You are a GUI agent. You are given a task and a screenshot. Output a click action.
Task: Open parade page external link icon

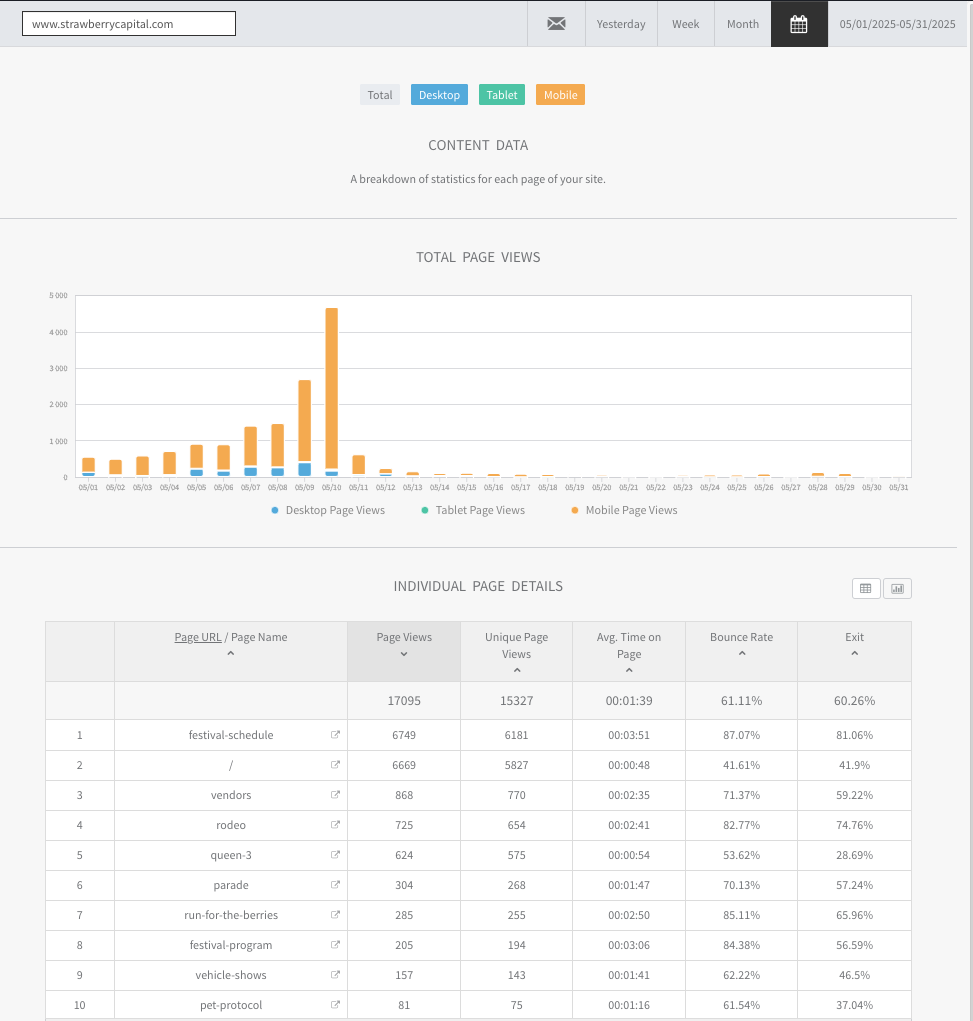point(335,884)
